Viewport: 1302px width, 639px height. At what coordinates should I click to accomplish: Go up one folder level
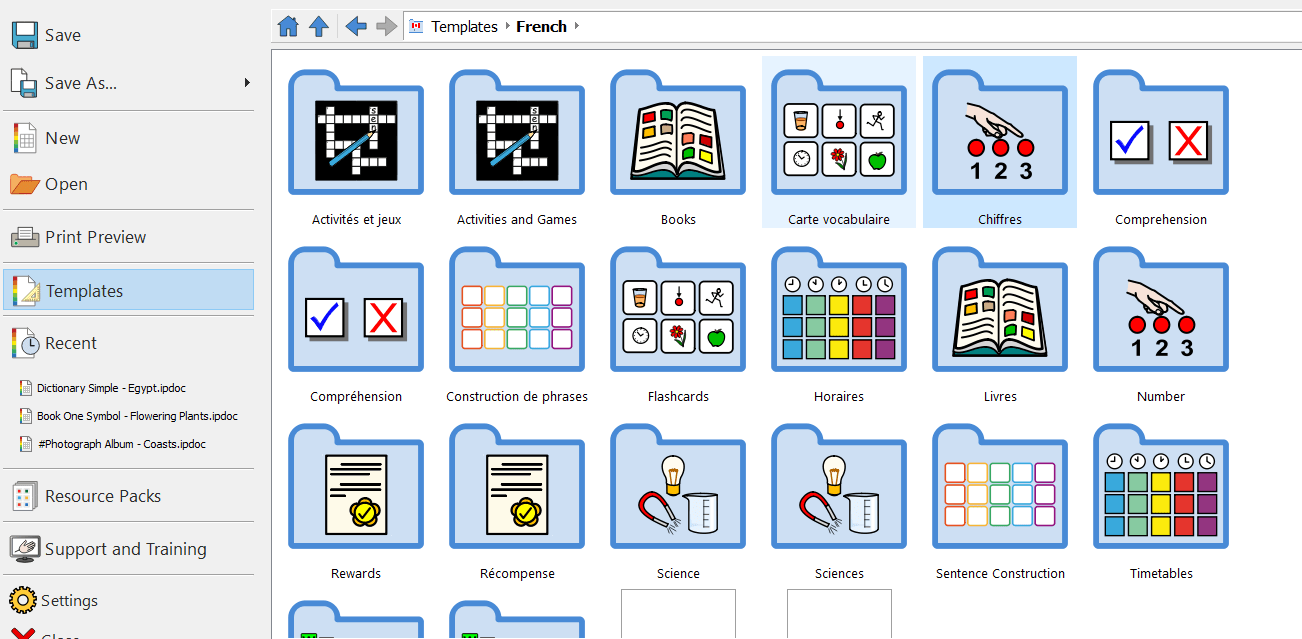pyautogui.click(x=319, y=27)
